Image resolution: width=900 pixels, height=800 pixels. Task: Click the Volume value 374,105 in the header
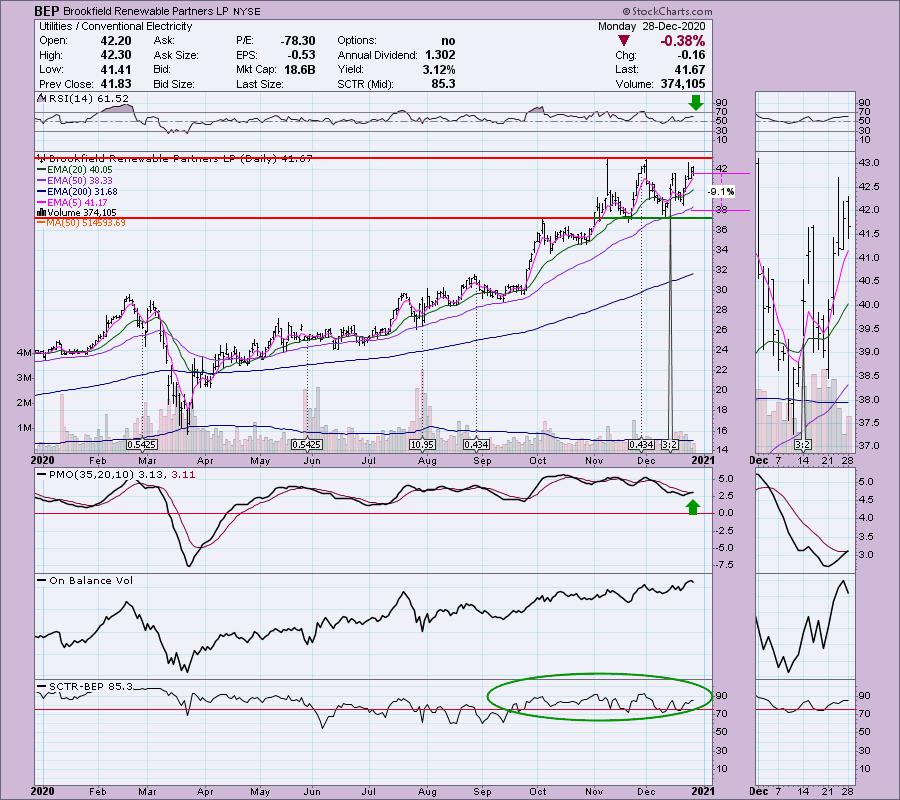(x=681, y=84)
